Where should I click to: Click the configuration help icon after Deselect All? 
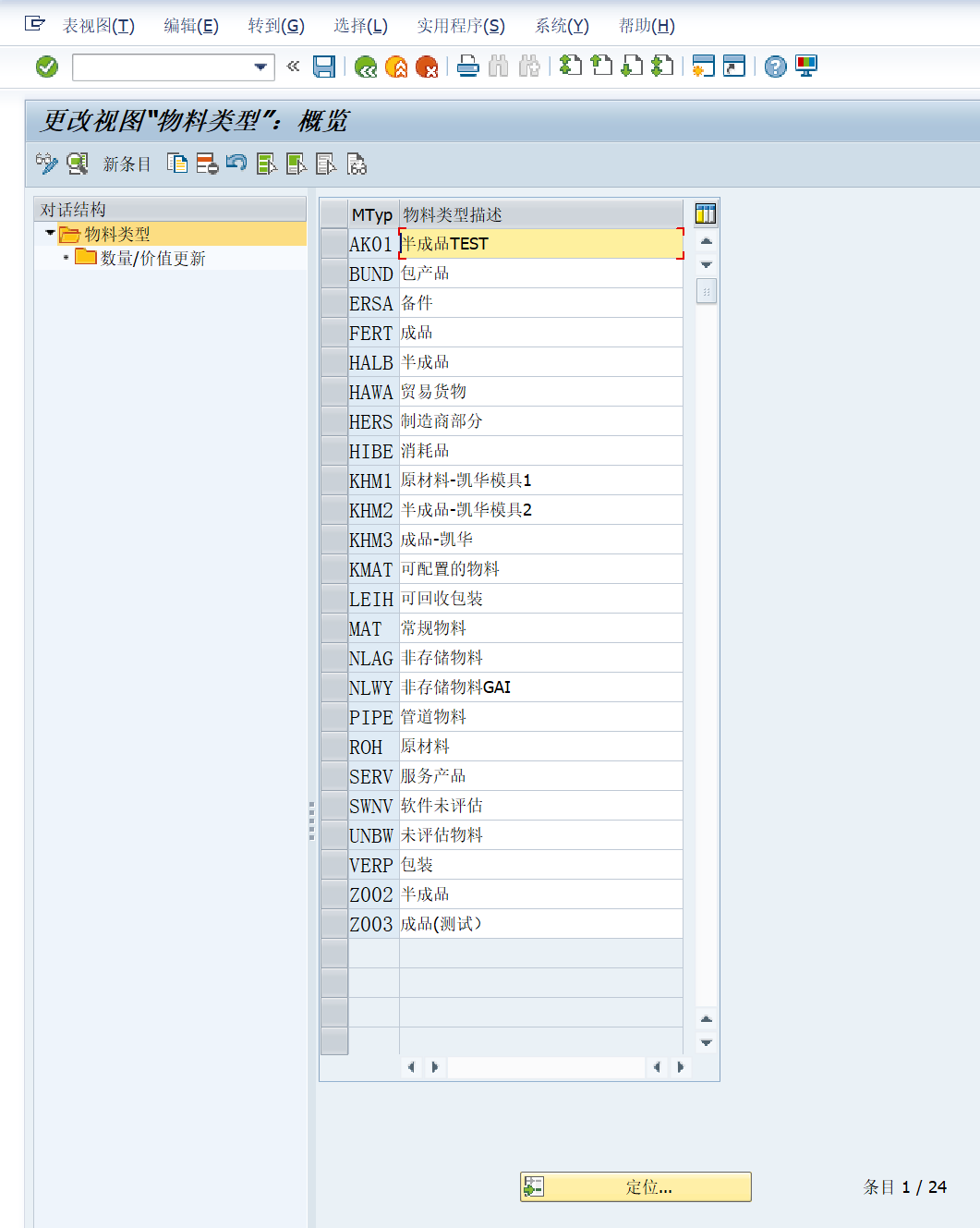click(x=357, y=164)
